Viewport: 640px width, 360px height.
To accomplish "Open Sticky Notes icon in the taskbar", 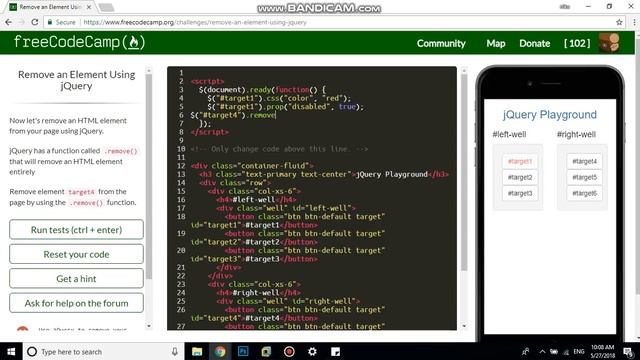I will click(336, 351).
